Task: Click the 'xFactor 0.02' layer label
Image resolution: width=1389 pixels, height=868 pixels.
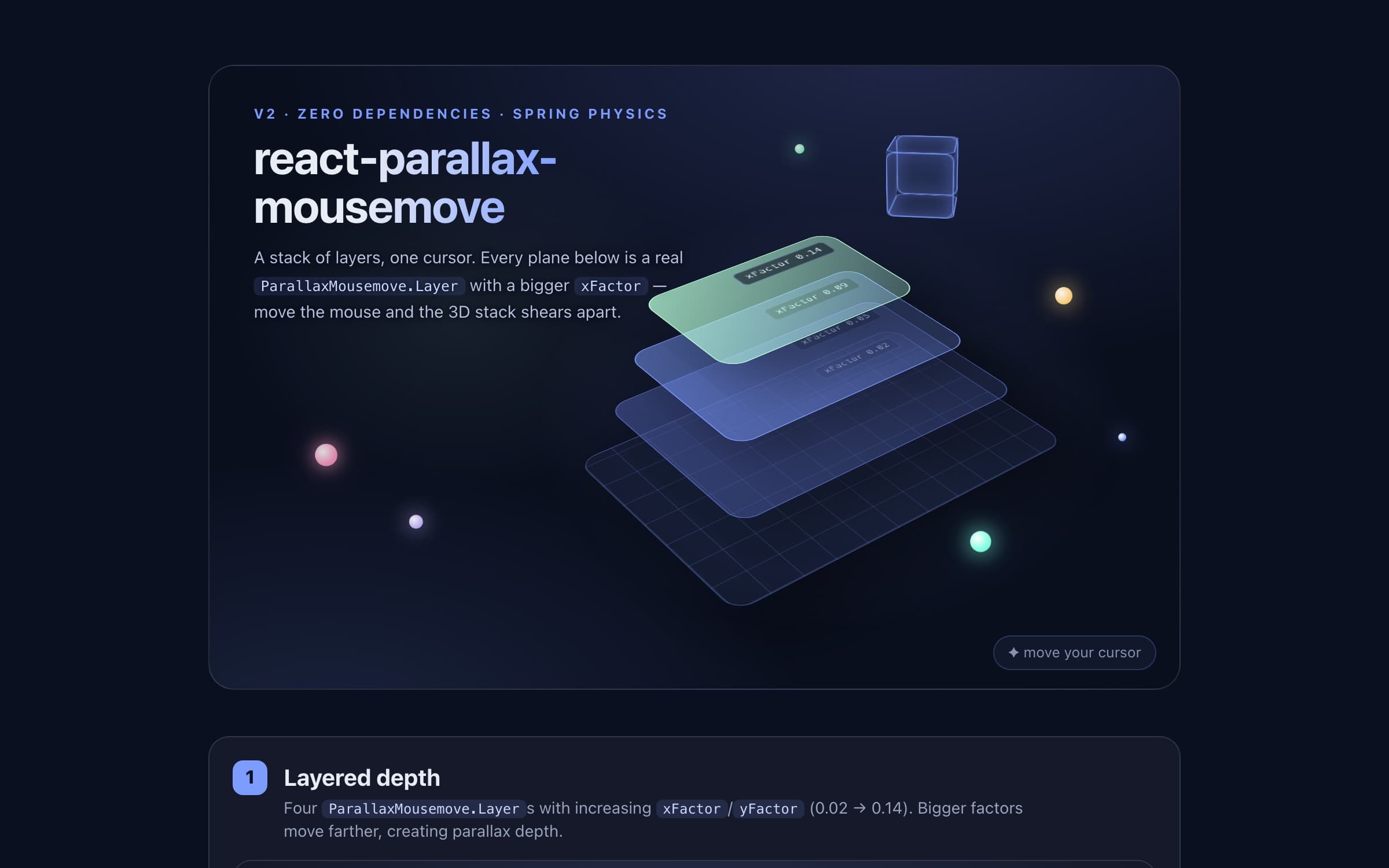Action: 857,358
